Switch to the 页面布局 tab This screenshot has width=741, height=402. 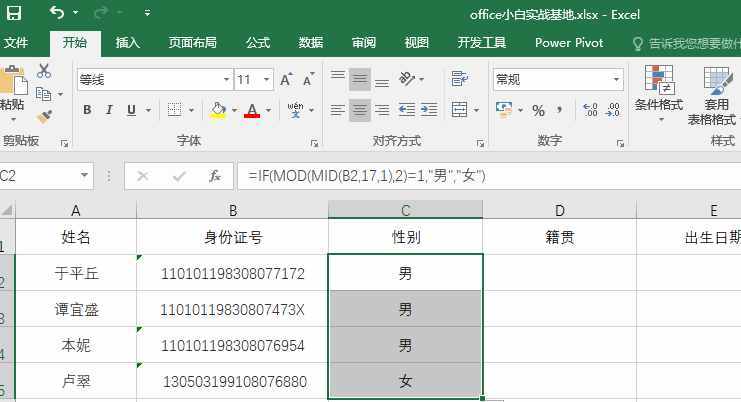(x=192, y=43)
